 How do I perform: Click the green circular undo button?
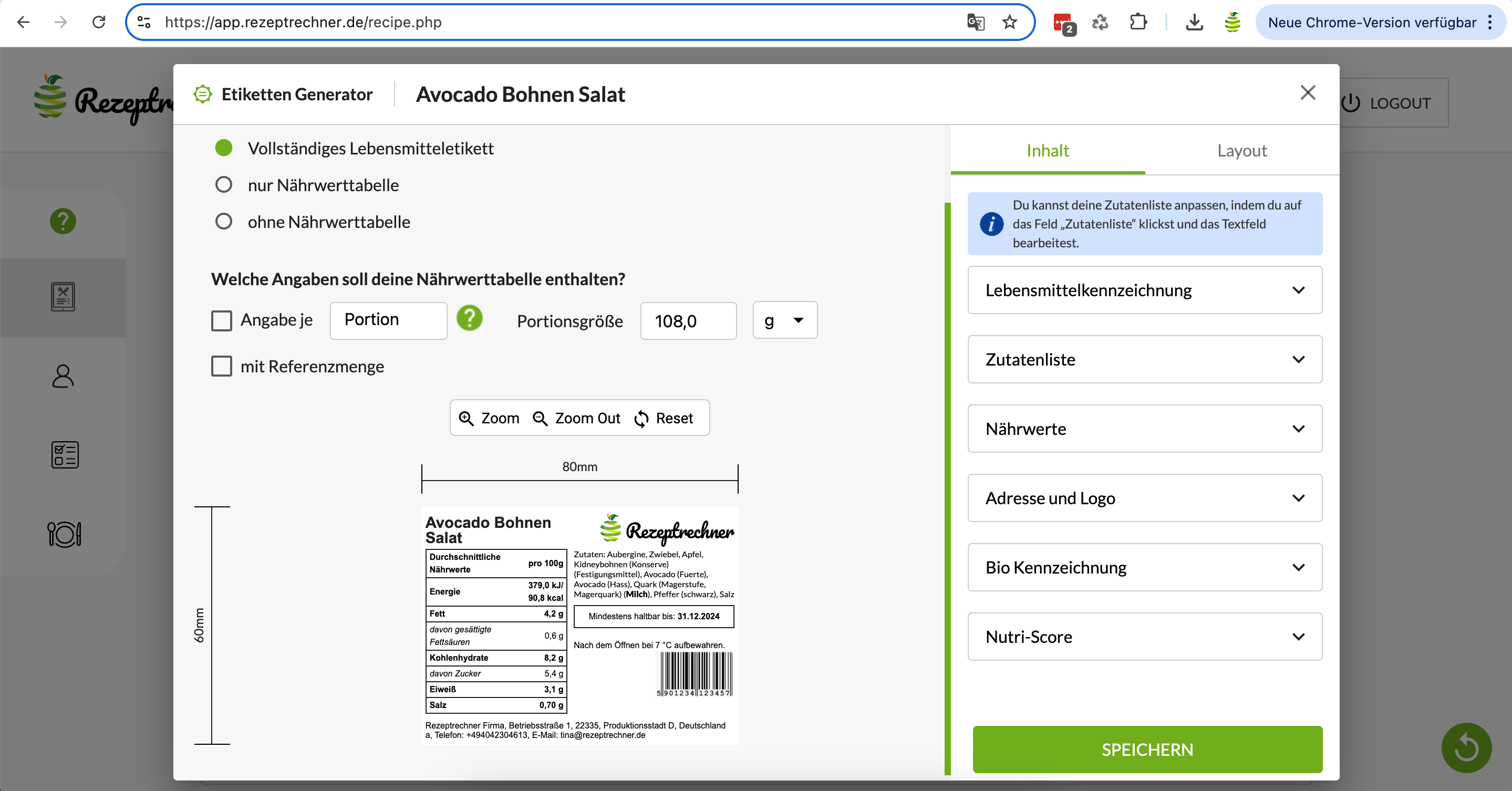pos(1466,747)
